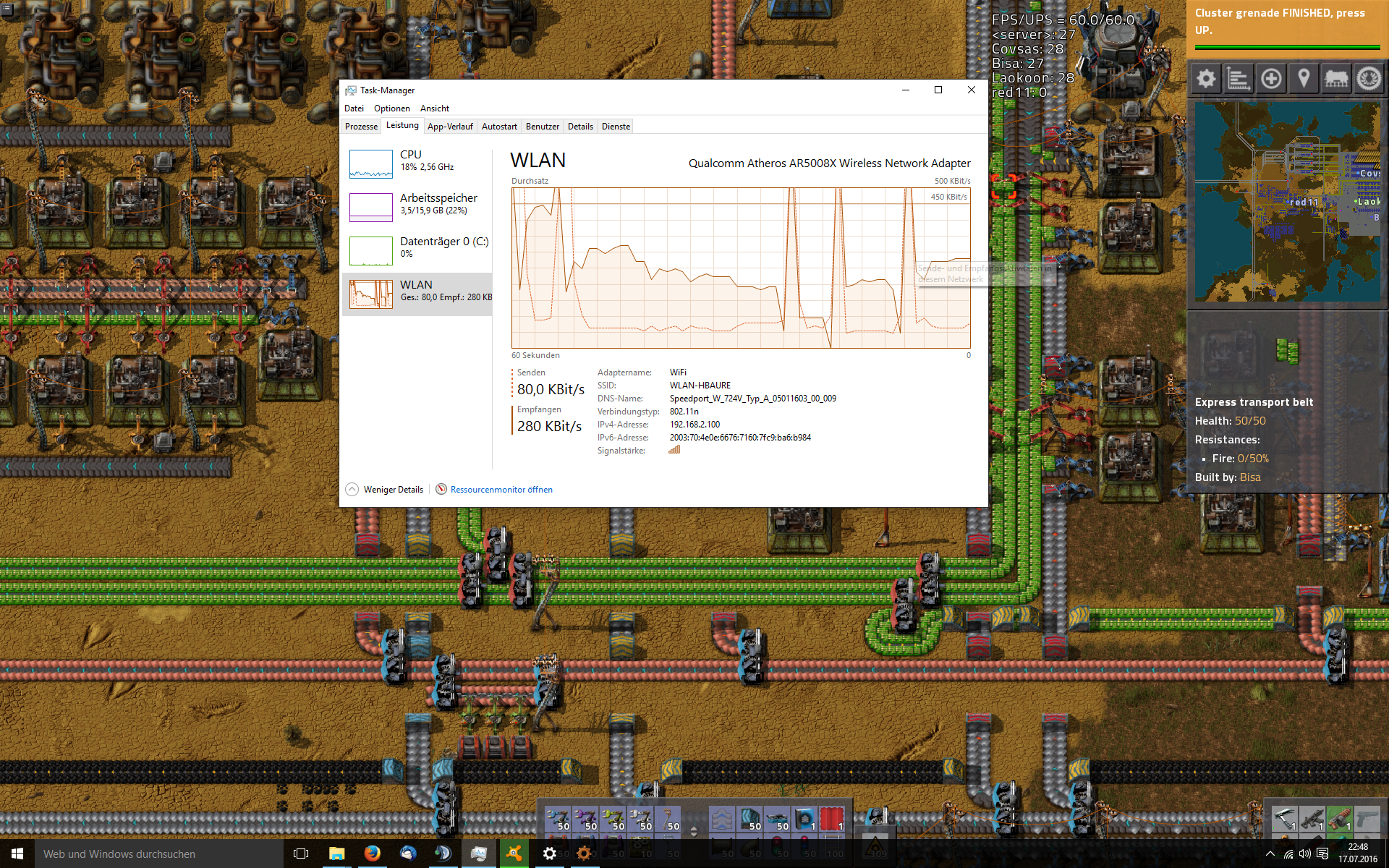This screenshot has width=1389, height=868.
Task: Click the Web und Windows durchsuchen search box
Action: [x=159, y=854]
